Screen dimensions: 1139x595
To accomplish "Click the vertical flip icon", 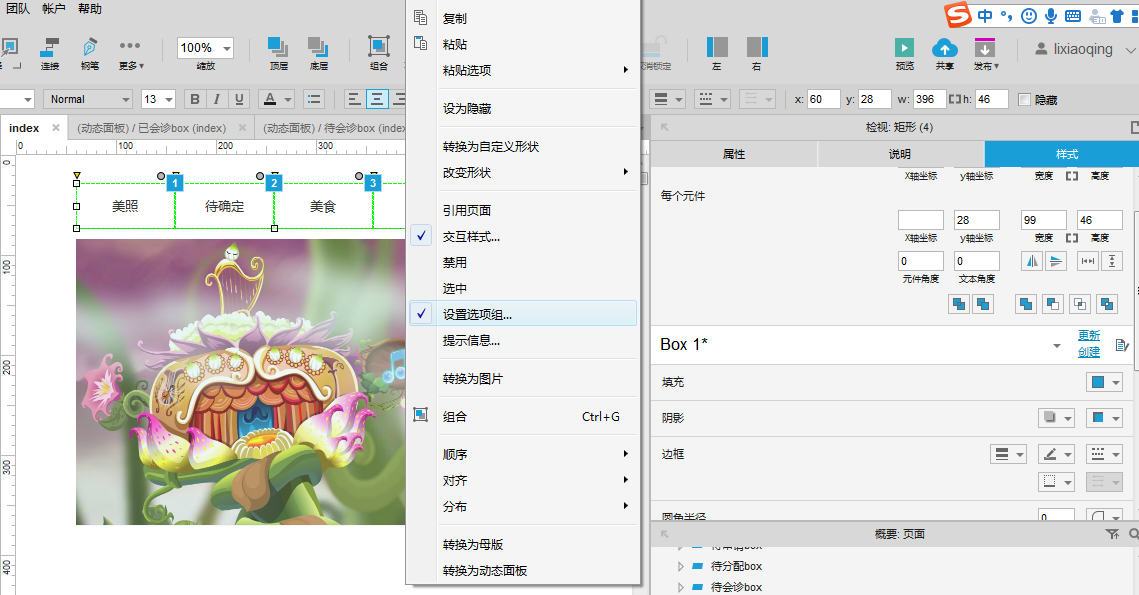I will pos(1055,261).
